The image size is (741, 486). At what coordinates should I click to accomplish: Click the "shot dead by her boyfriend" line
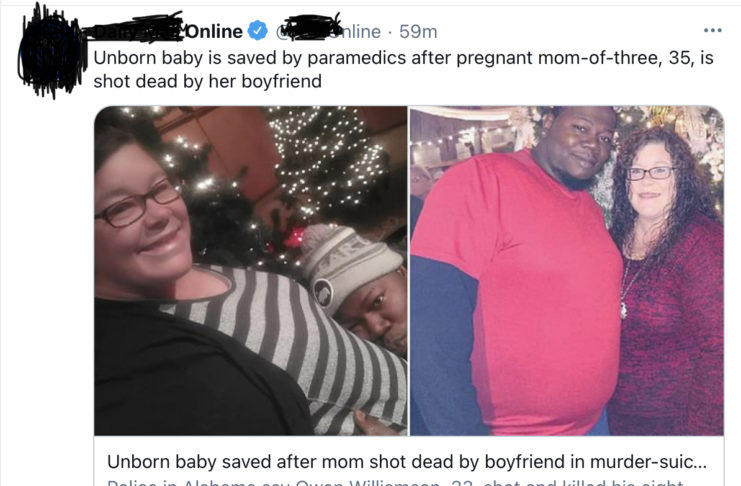[x=207, y=81]
